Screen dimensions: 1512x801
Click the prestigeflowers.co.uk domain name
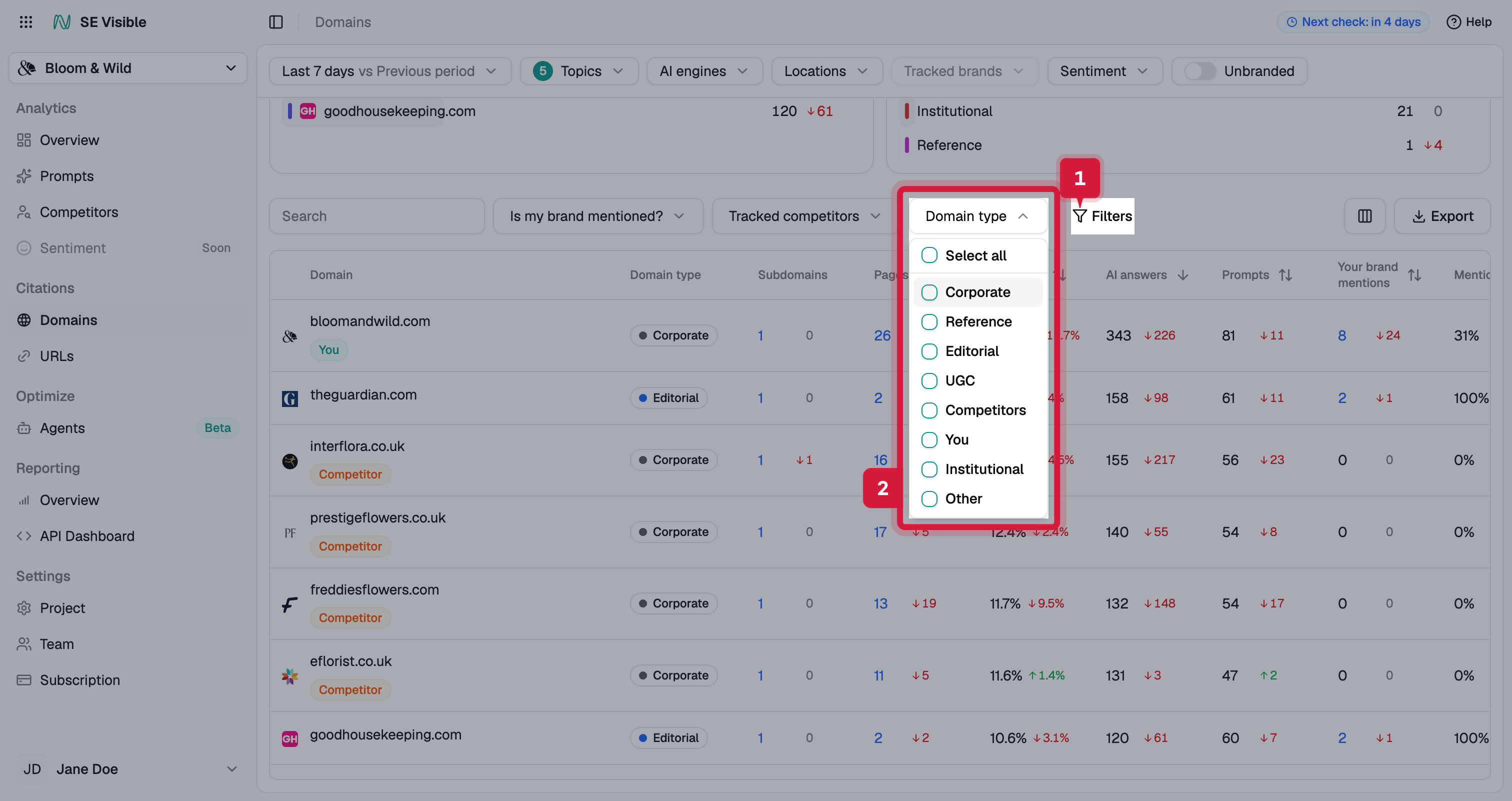click(377, 517)
